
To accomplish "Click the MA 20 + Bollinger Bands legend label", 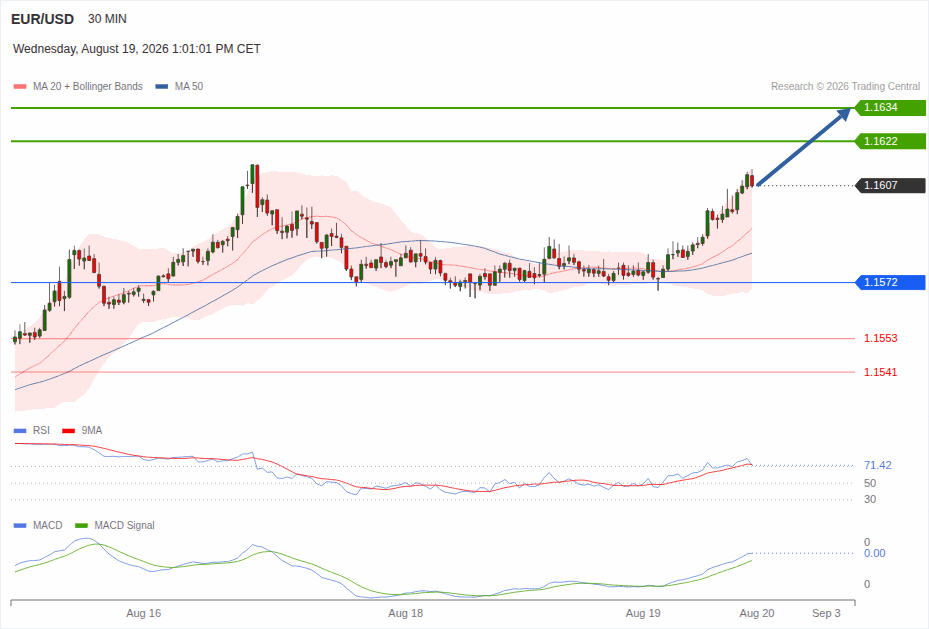I will [x=88, y=86].
